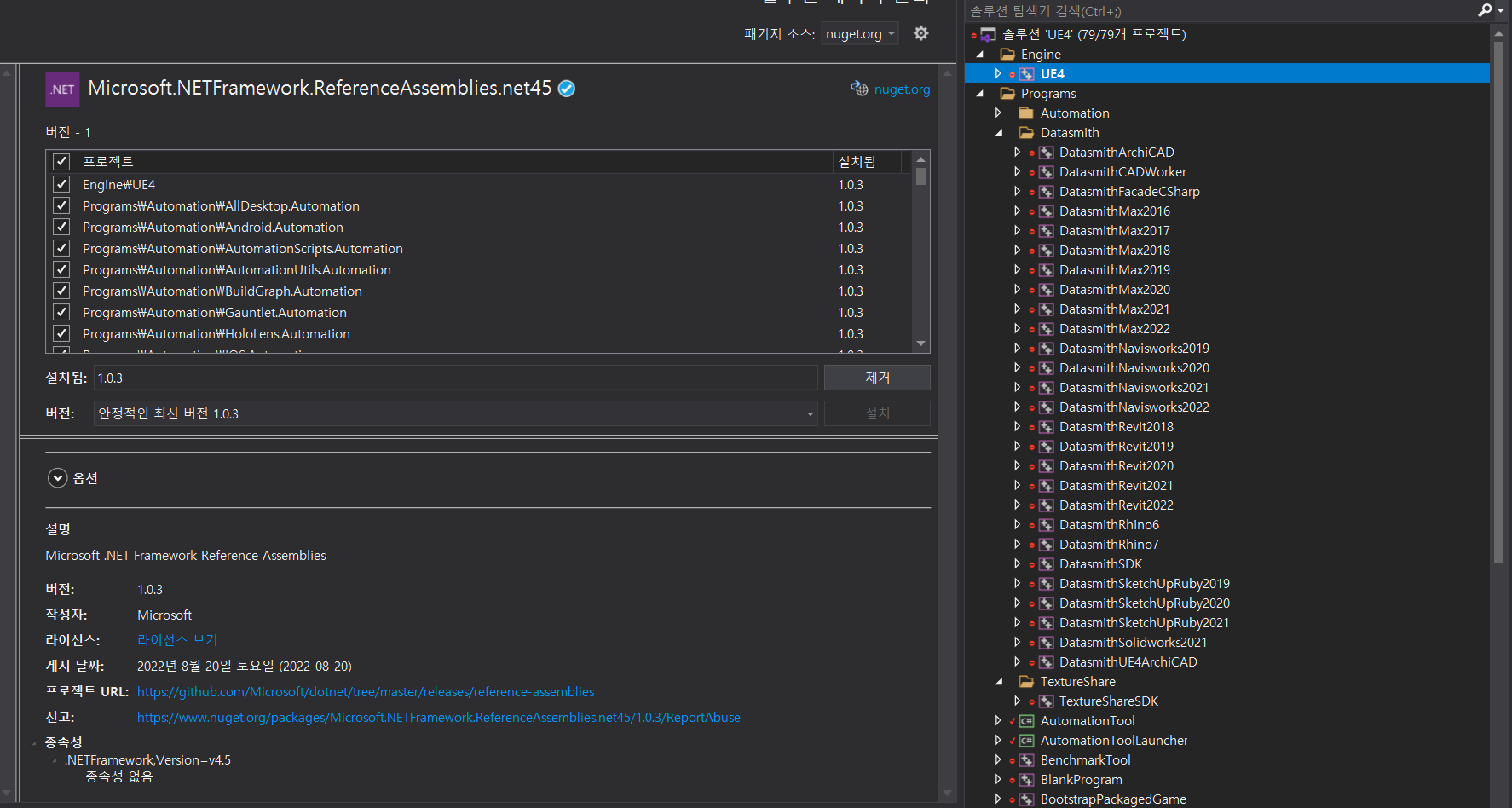Viewport: 1512px width, 808px height.
Task: Toggle the select-all projects checkbox in header
Action: click(x=61, y=162)
